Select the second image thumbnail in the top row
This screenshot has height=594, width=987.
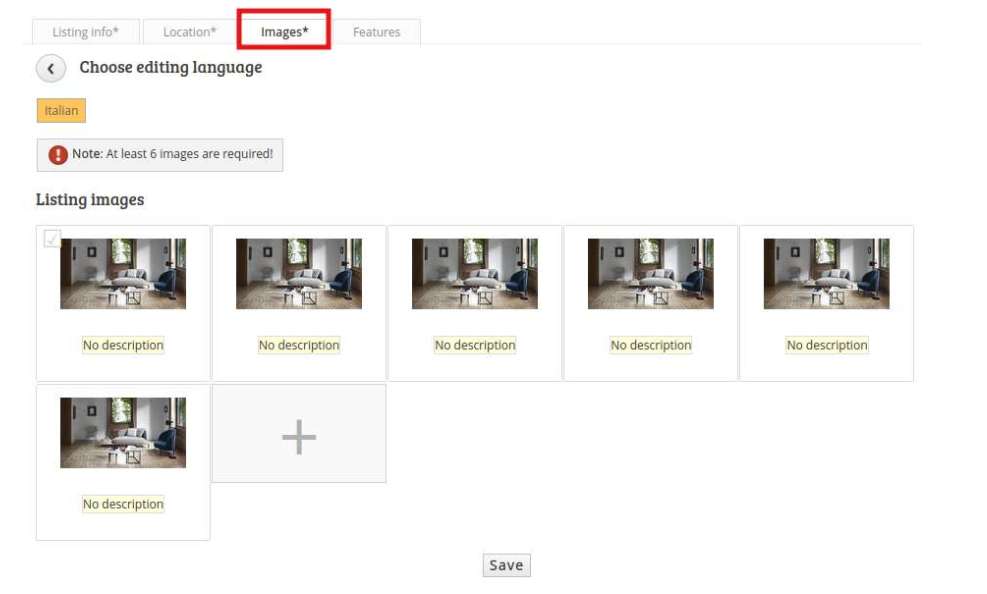click(299, 274)
